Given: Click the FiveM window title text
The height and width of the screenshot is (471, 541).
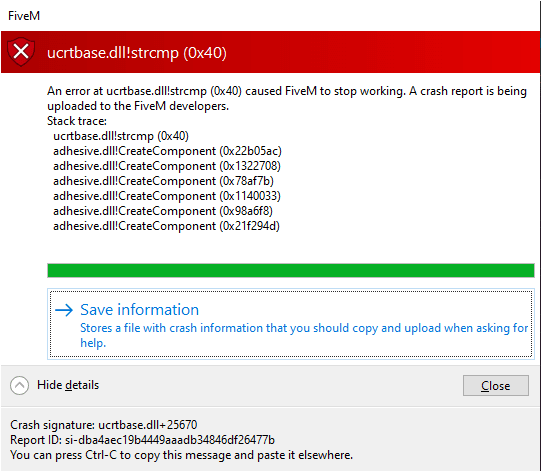Looking at the screenshot, I should (x=24, y=16).
